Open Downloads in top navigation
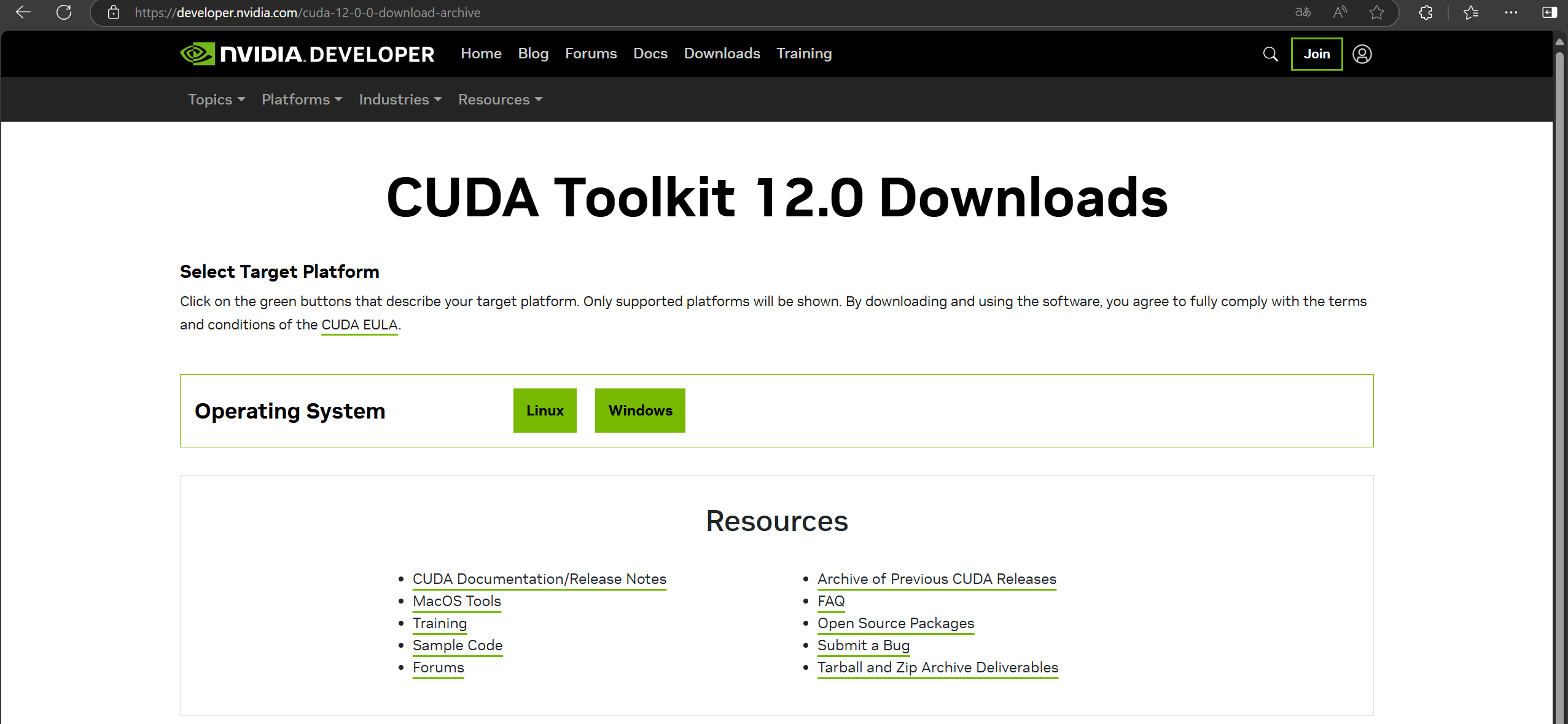The height and width of the screenshot is (724, 1568). [722, 53]
